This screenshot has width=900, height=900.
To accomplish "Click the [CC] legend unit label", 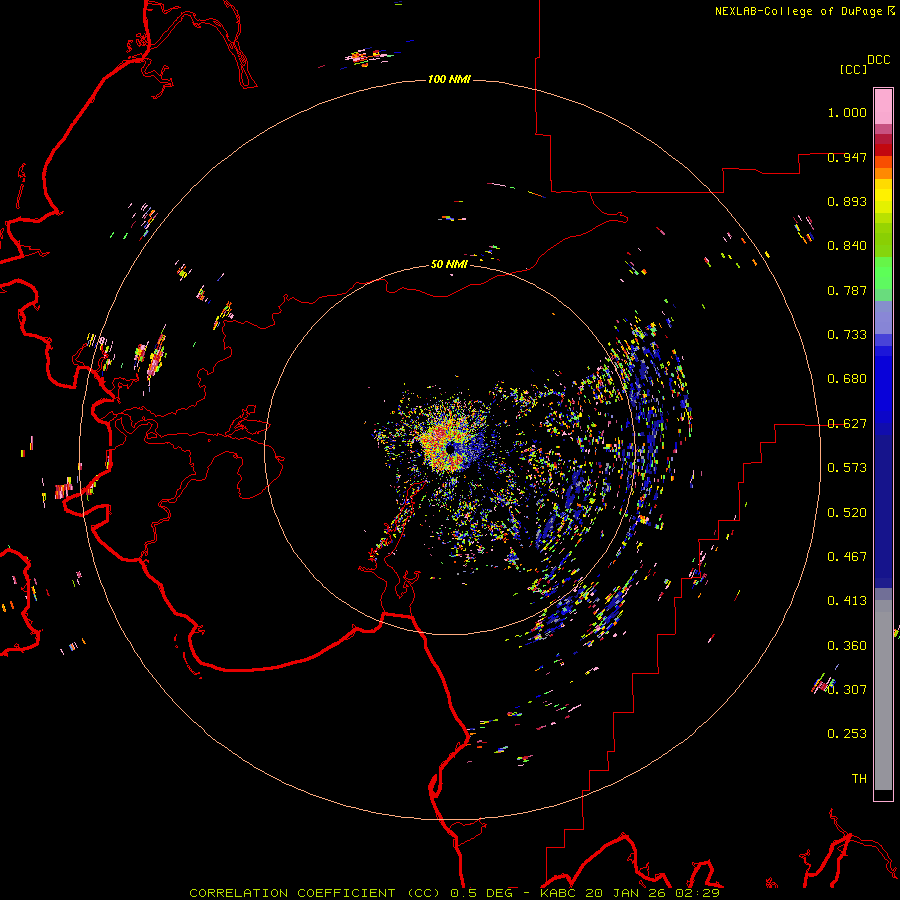I will 854,69.
